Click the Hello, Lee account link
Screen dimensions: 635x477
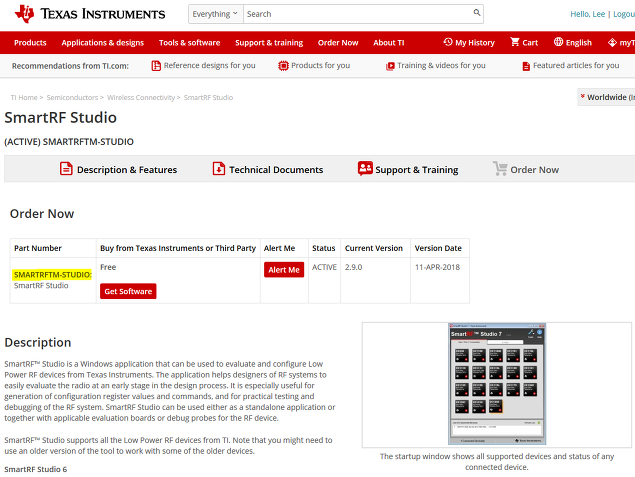point(588,14)
